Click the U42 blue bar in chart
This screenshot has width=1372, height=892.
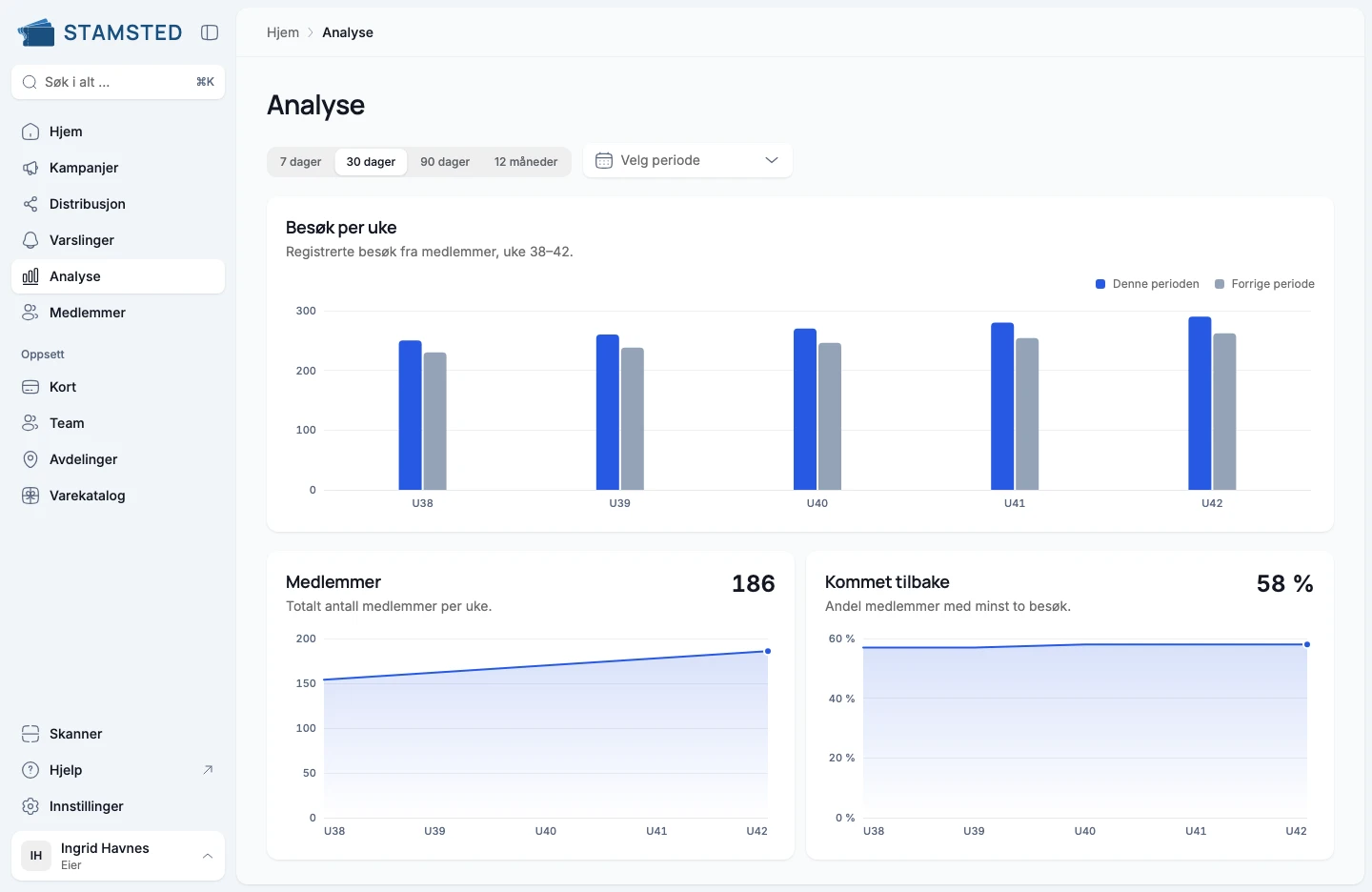(x=1200, y=403)
